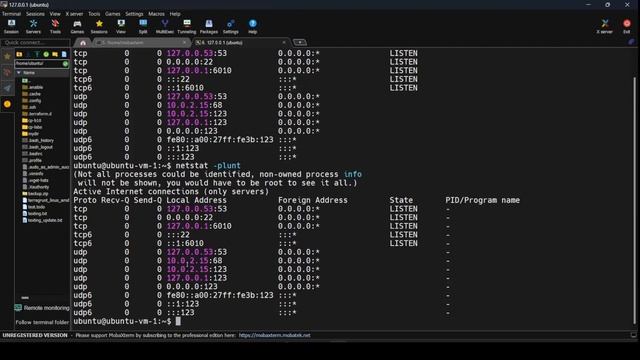Screen dimensions: 640x360
Task: Click the Remote monitoring button
Action: pos(42,308)
